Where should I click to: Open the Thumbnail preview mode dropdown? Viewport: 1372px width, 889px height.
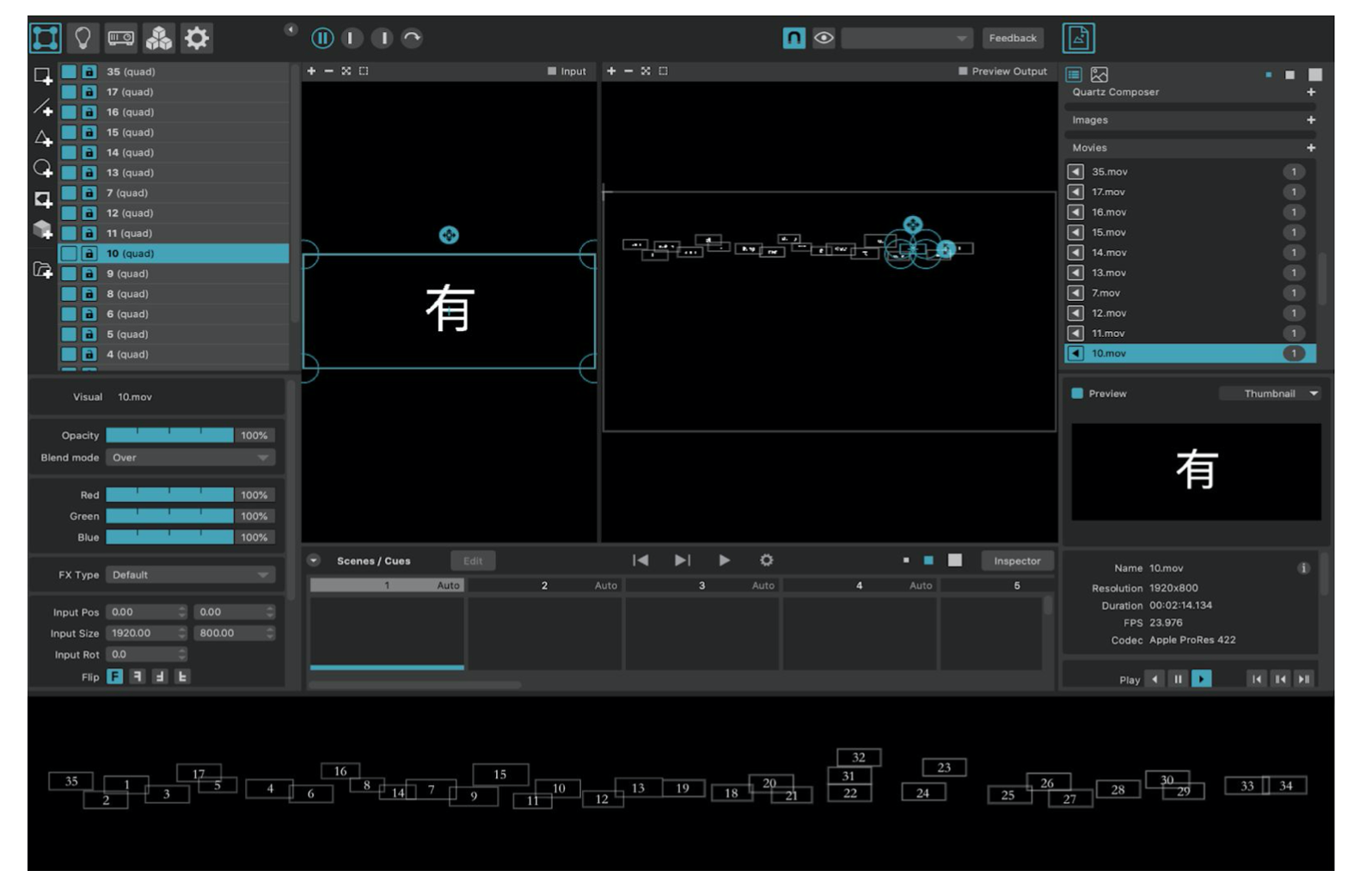1270,394
